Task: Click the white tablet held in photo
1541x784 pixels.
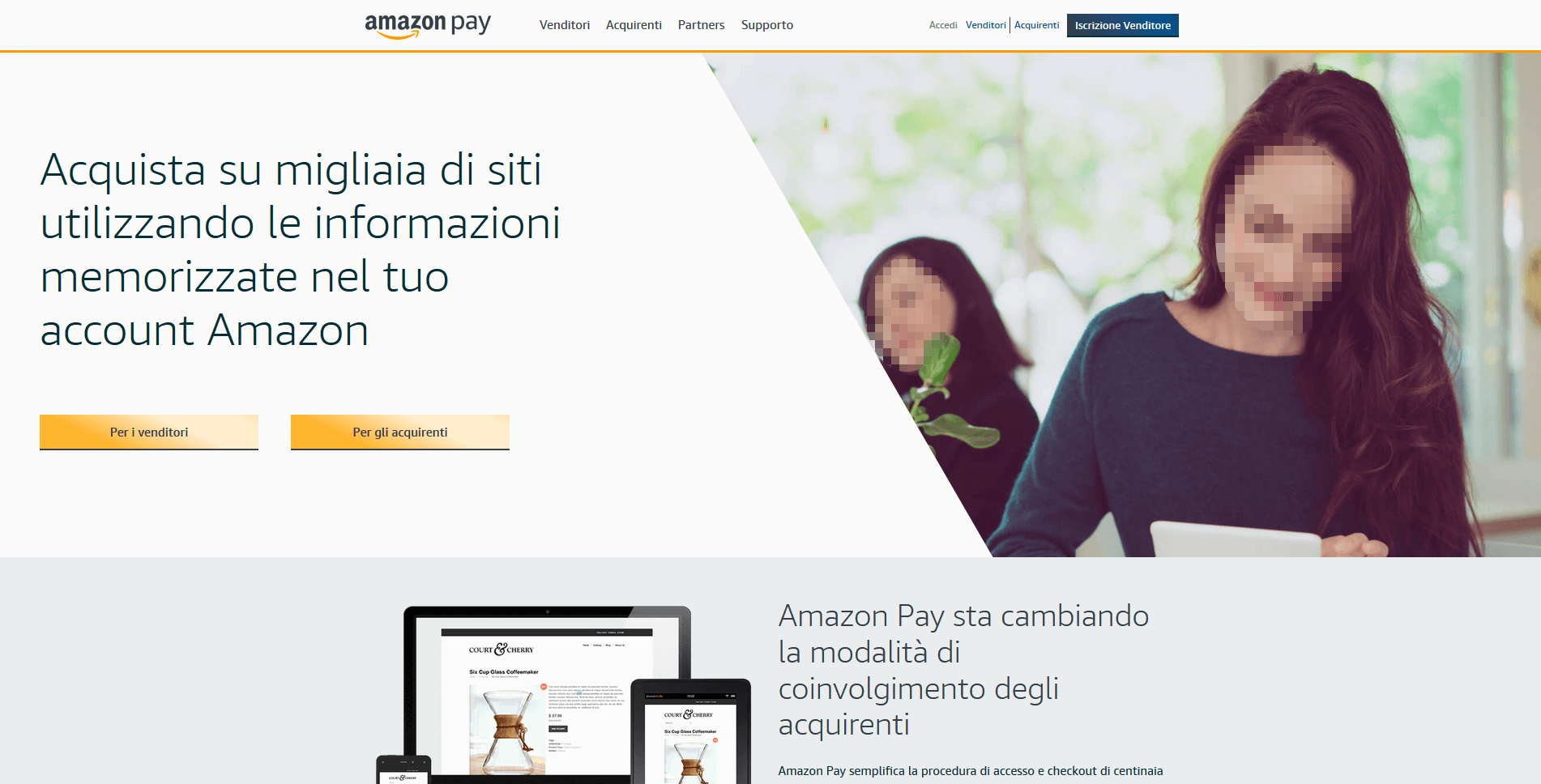Action: point(1236,539)
